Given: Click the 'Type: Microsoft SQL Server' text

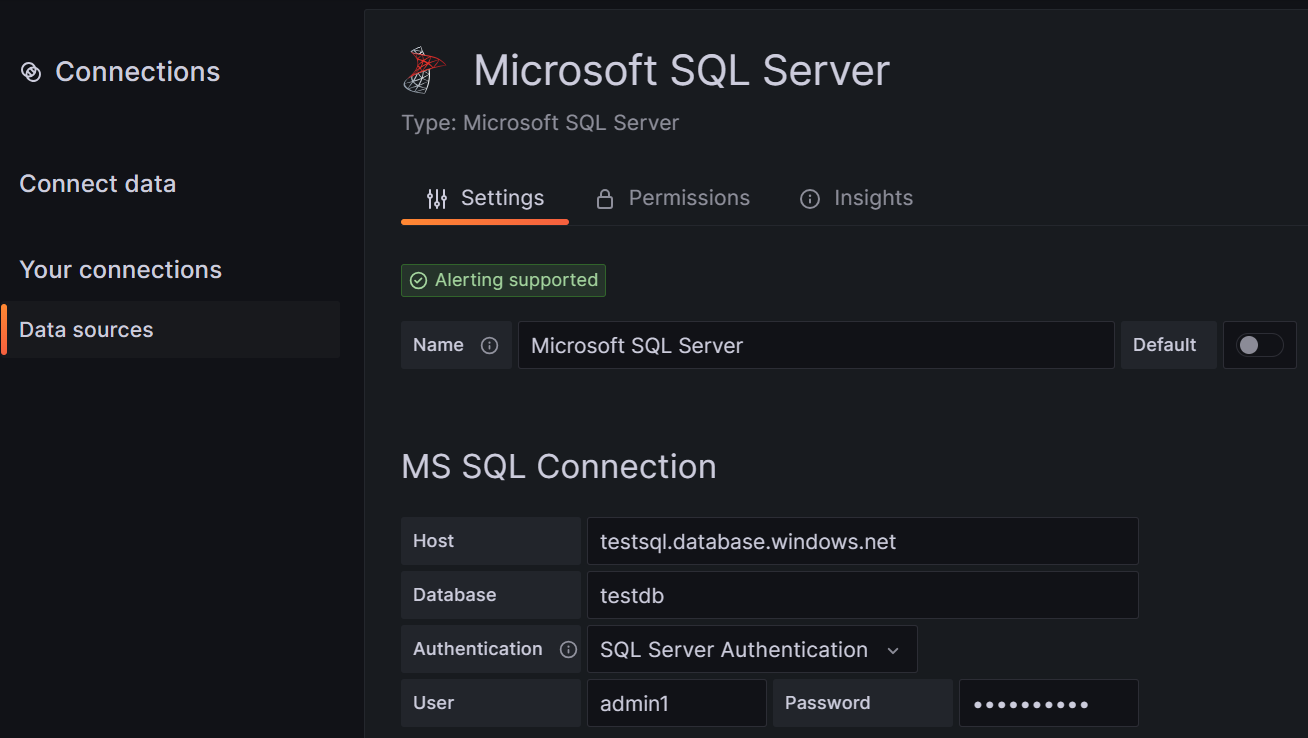Looking at the screenshot, I should click(540, 123).
